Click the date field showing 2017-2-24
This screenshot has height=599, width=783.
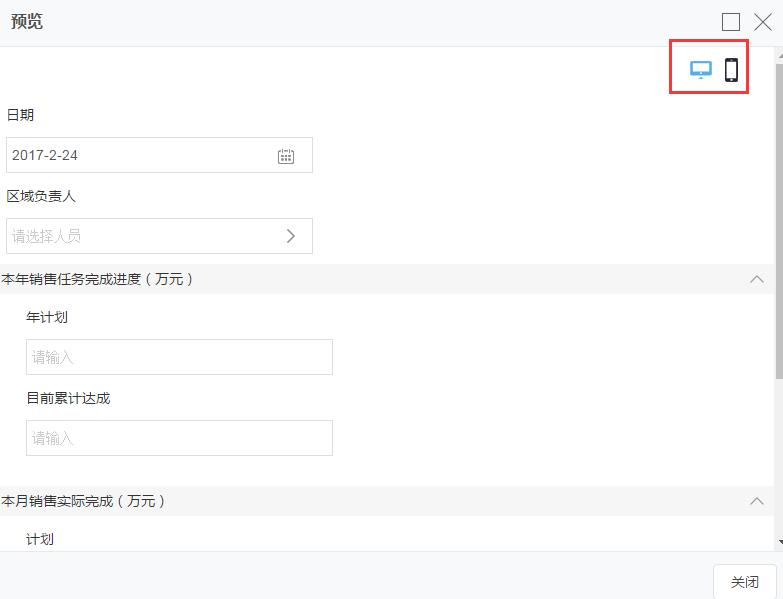(x=140, y=156)
